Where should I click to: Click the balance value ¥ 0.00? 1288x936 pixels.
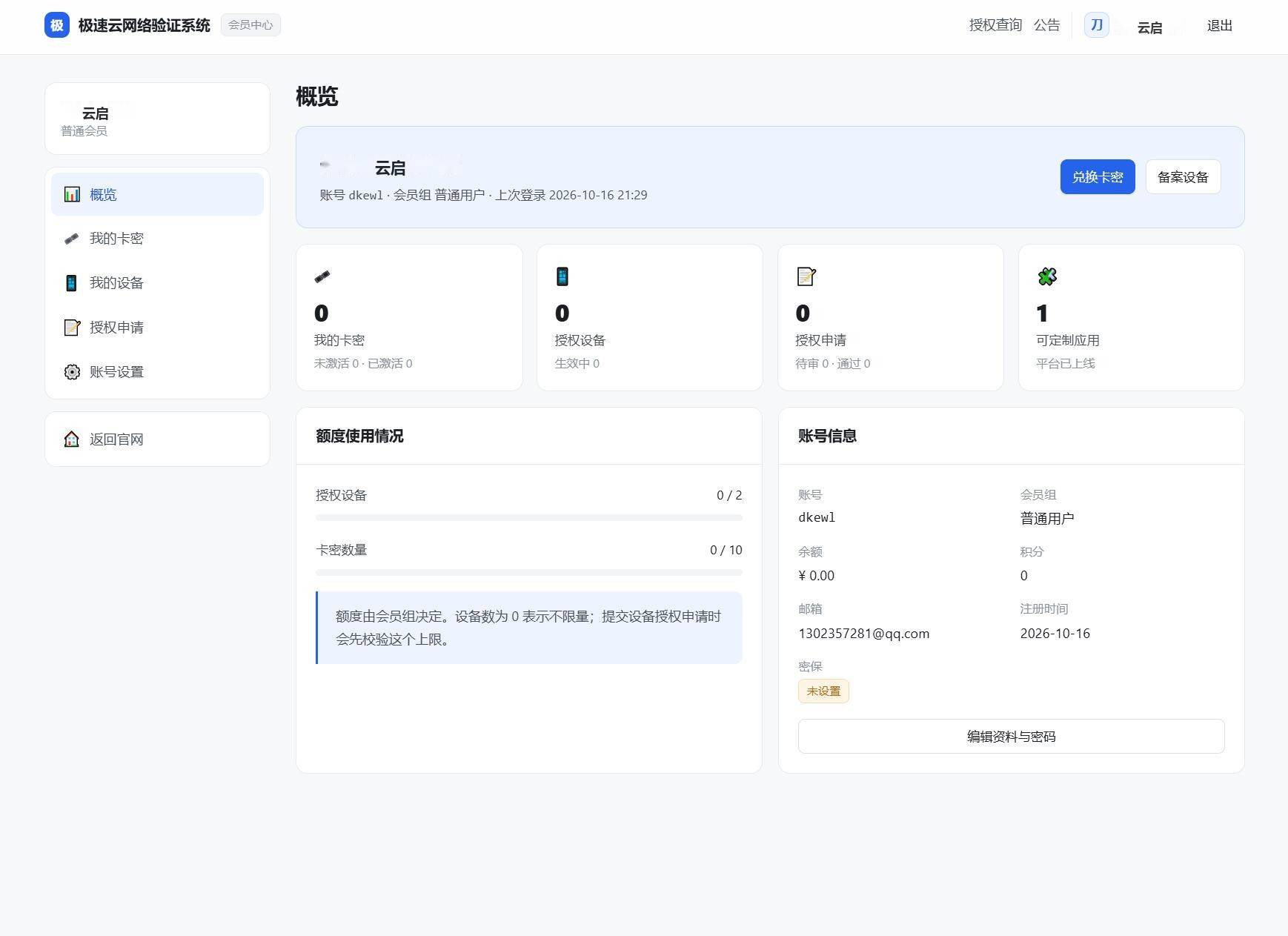(x=816, y=576)
